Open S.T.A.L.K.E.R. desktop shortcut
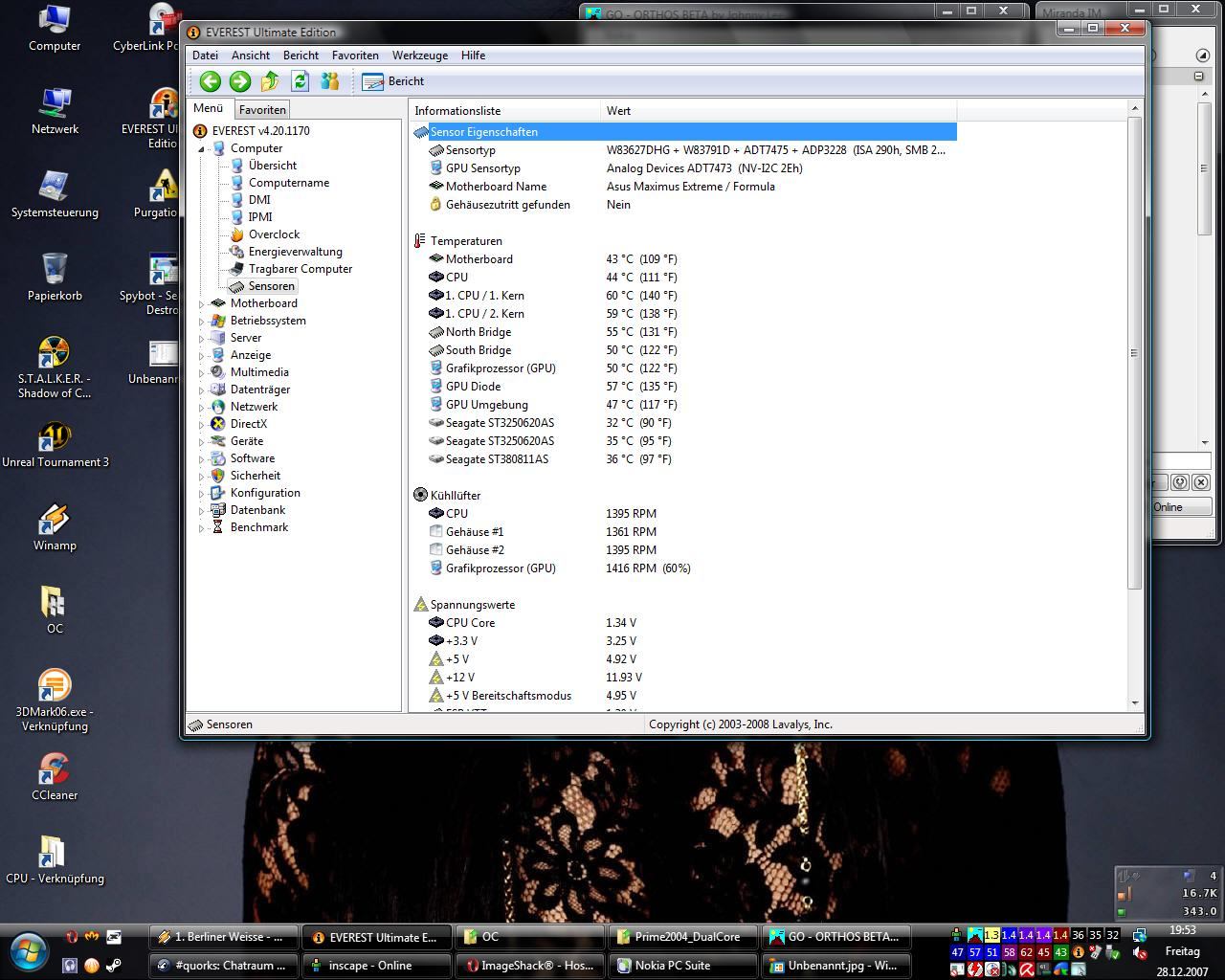 55,367
